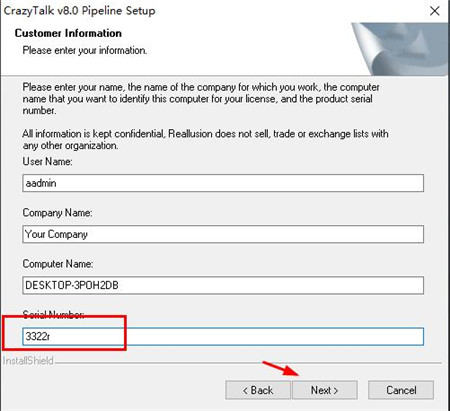Image resolution: width=450 pixels, height=411 pixels.
Task: Click inside the DESKTOP-3POH2DB computer name box
Action: 223,285
